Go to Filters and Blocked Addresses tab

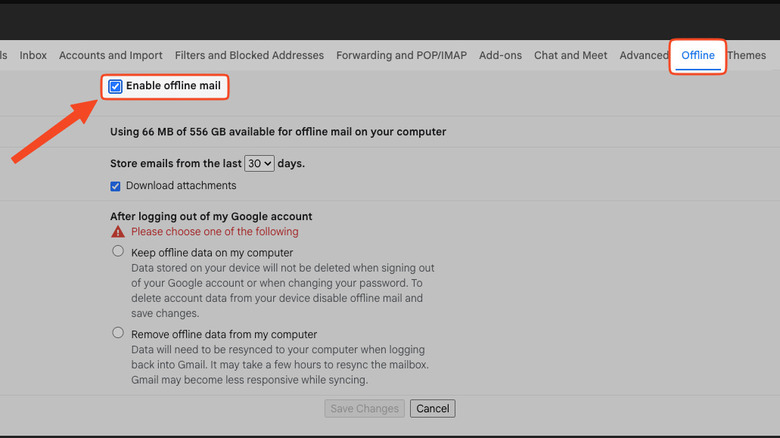tap(249, 56)
